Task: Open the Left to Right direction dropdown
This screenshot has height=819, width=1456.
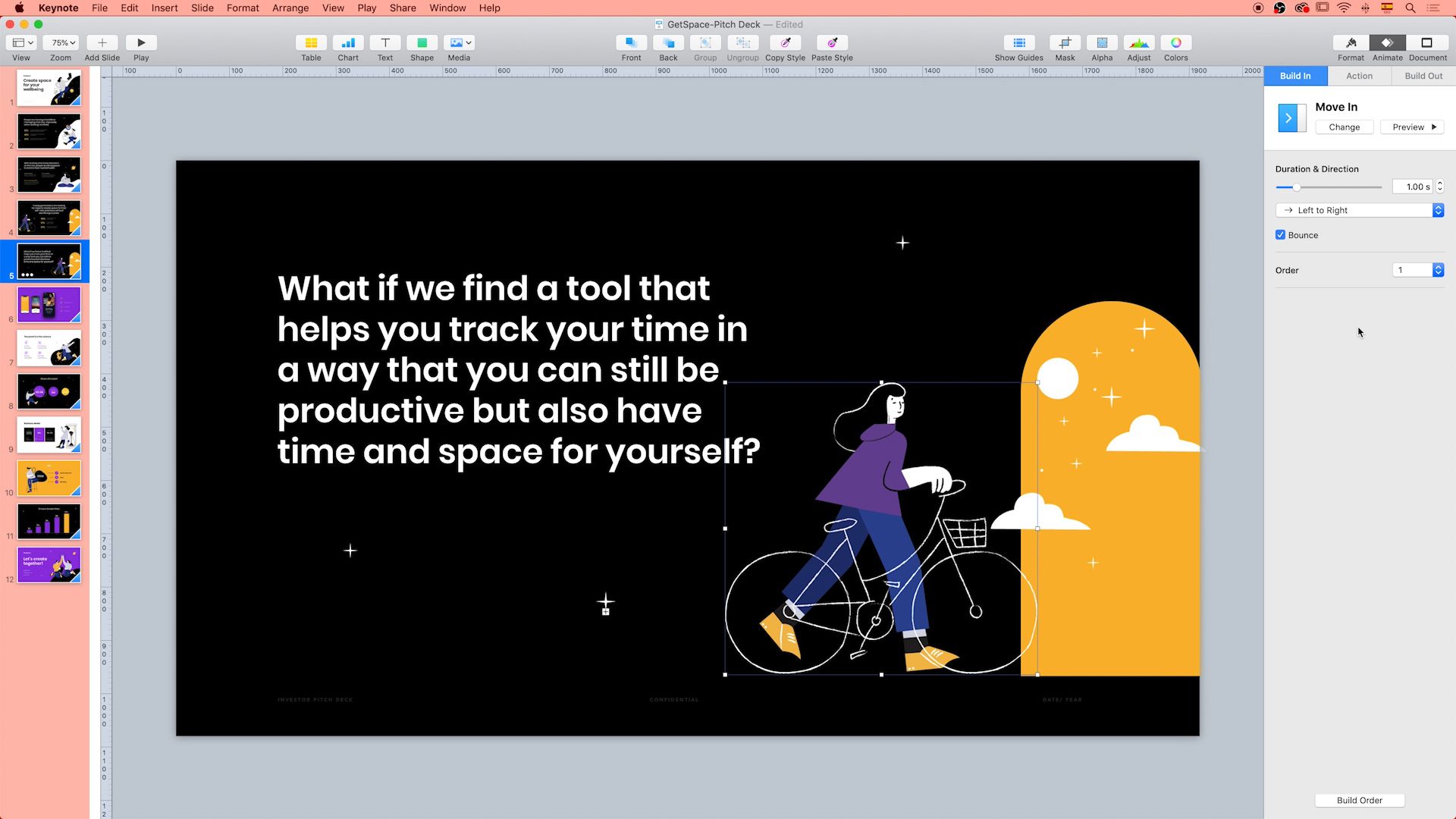Action: pos(1359,210)
